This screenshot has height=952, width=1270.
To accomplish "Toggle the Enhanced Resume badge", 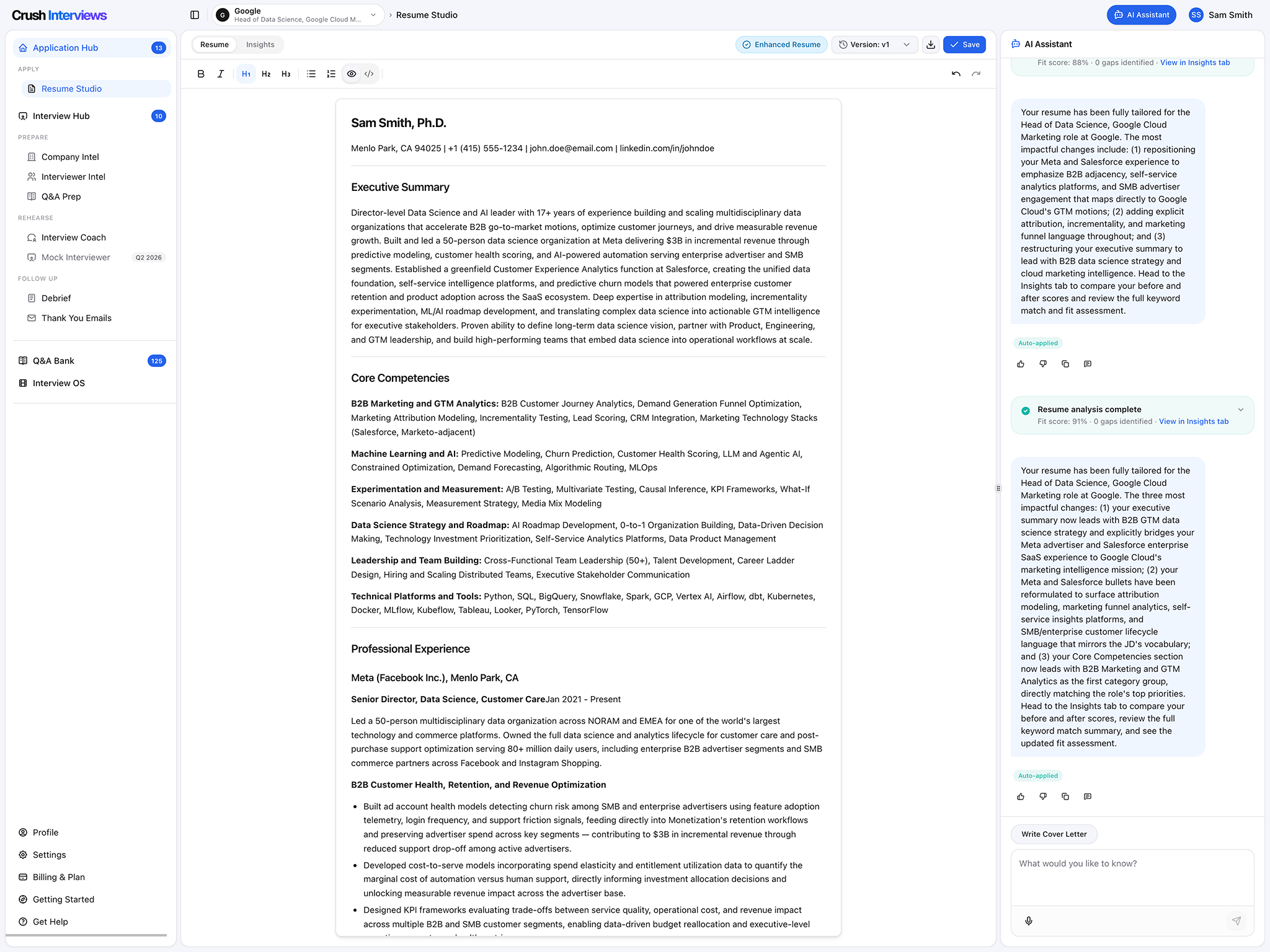I will click(x=781, y=45).
